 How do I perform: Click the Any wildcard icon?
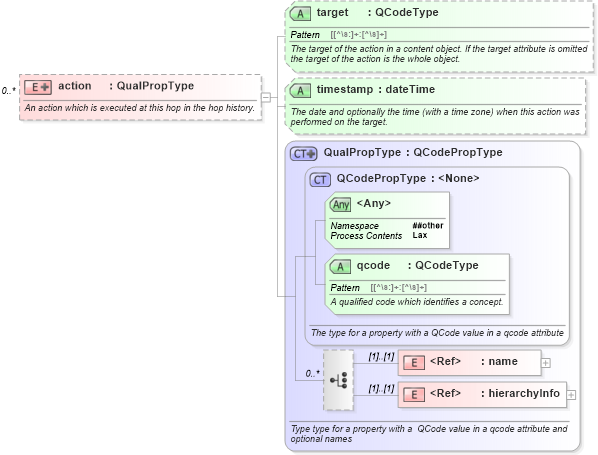coord(340,204)
